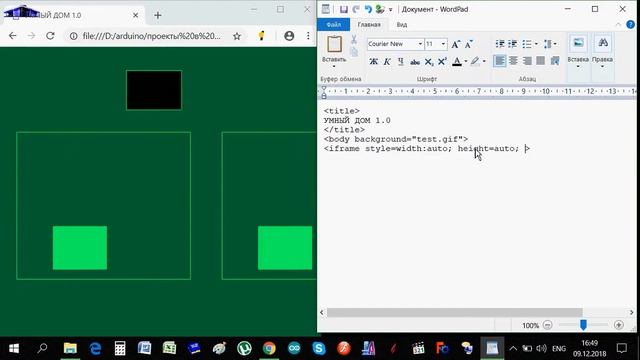This screenshot has height=360, width=640.
Task: Open the paragraph settings icon
Action: tap(555, 61)
